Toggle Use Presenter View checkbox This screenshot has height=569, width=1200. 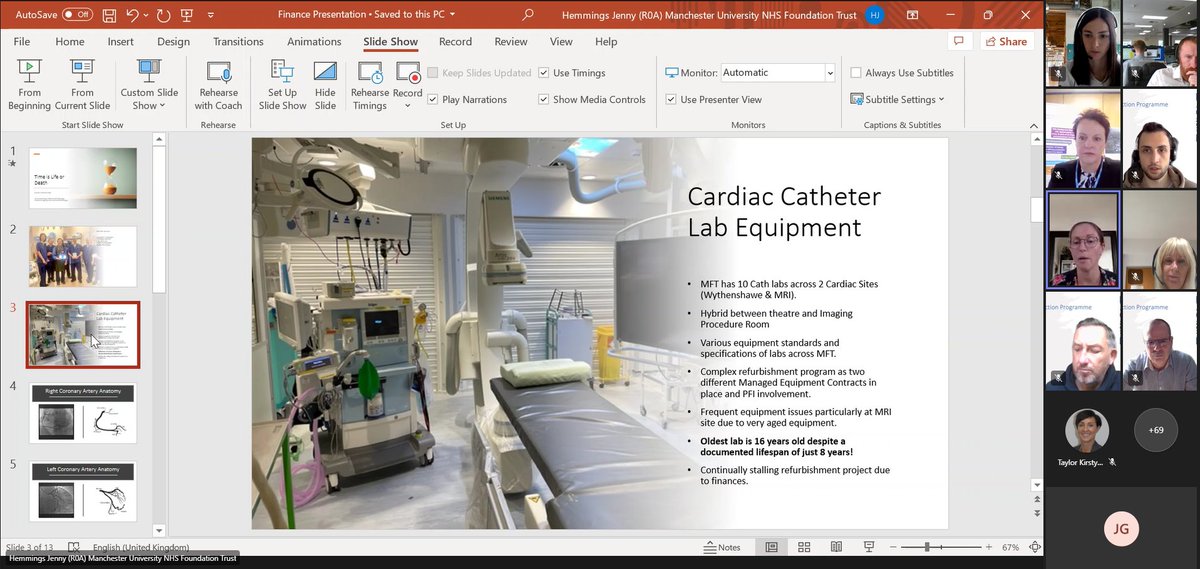point(671,99)
